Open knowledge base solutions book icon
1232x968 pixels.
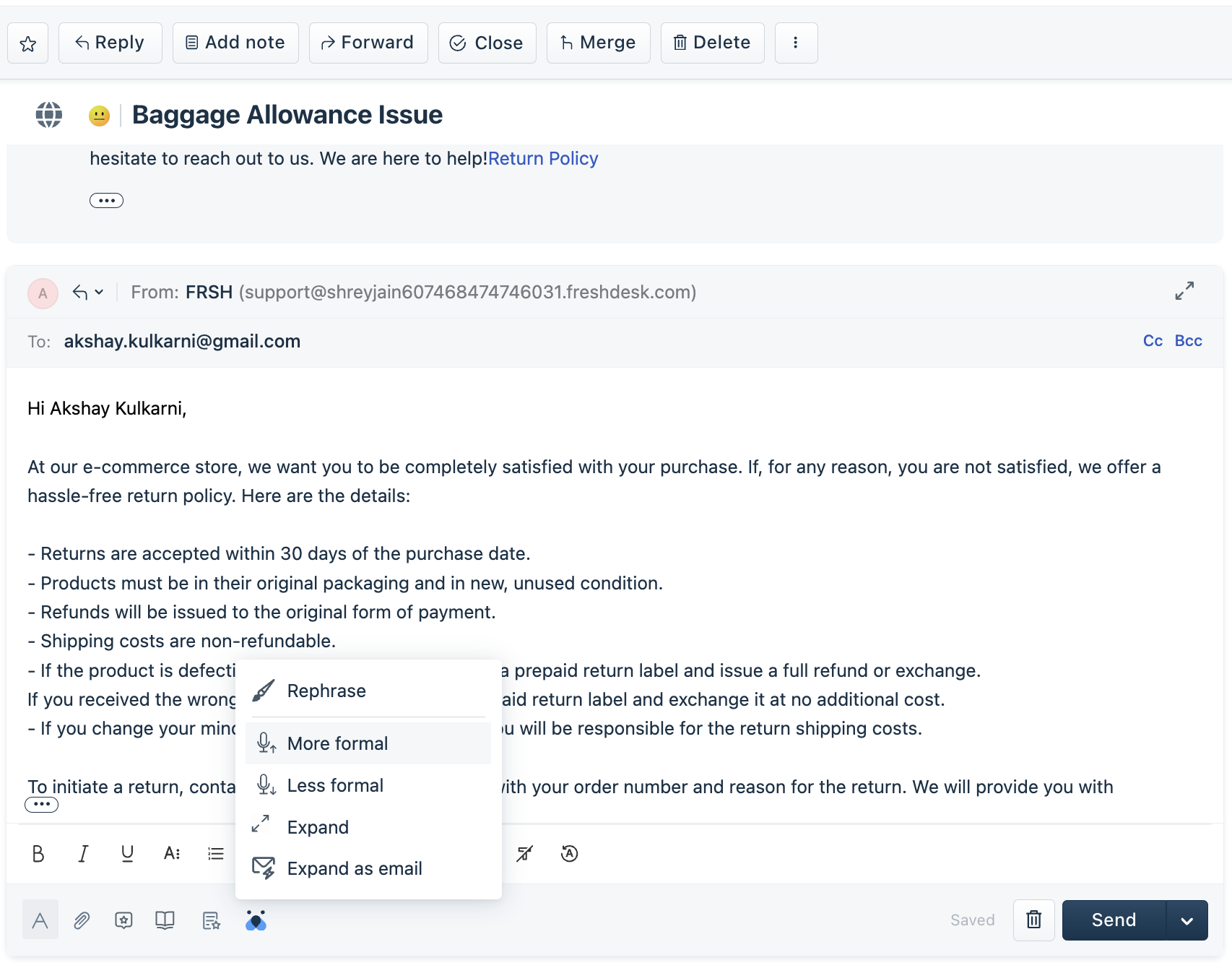point(165,920)
